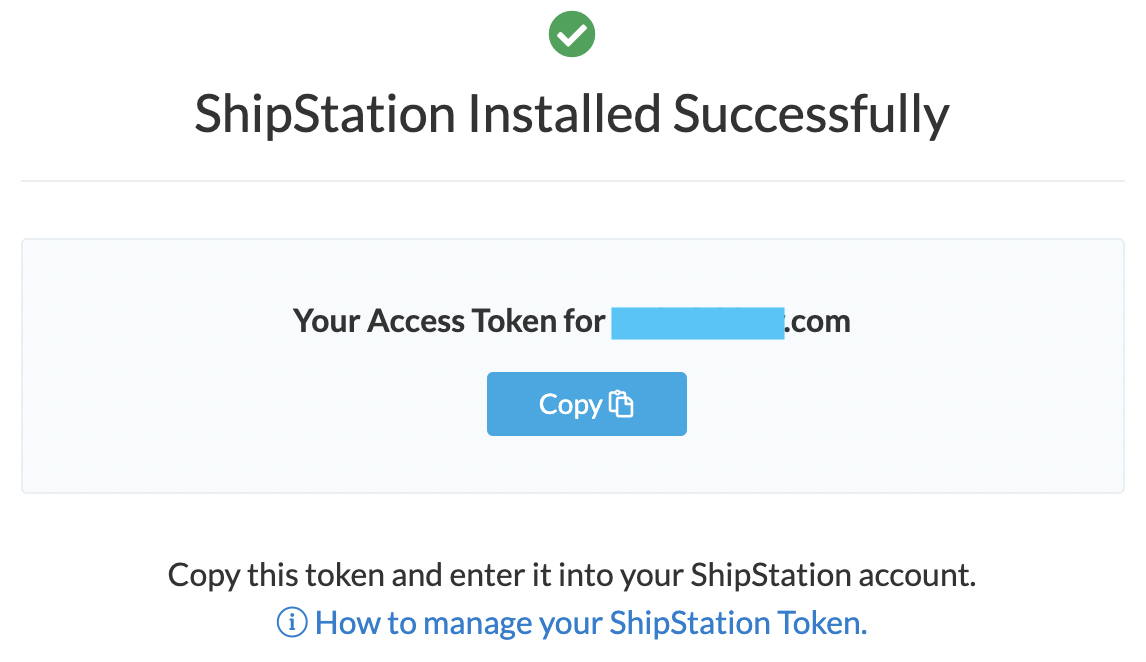Viewport: 1146px width, 662px height.
Task: Click empty space in the access token panel
Action: point(250,440)
